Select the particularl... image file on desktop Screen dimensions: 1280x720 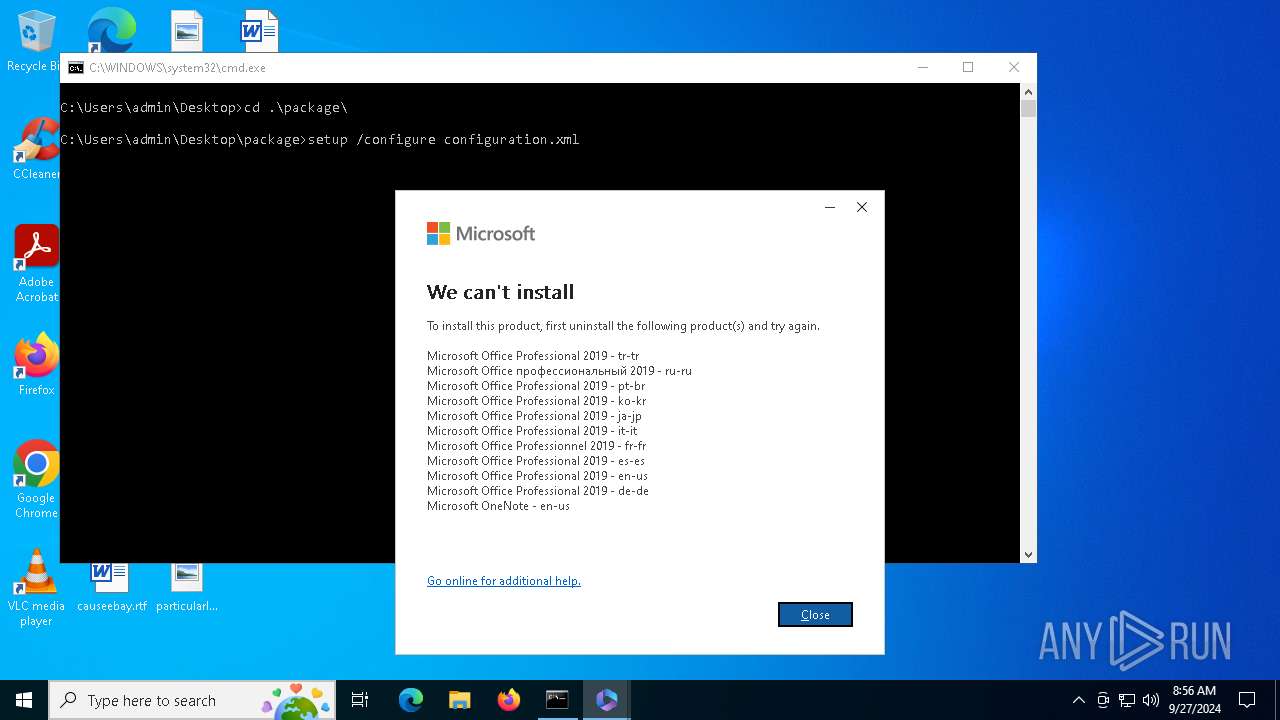point(187,588)
